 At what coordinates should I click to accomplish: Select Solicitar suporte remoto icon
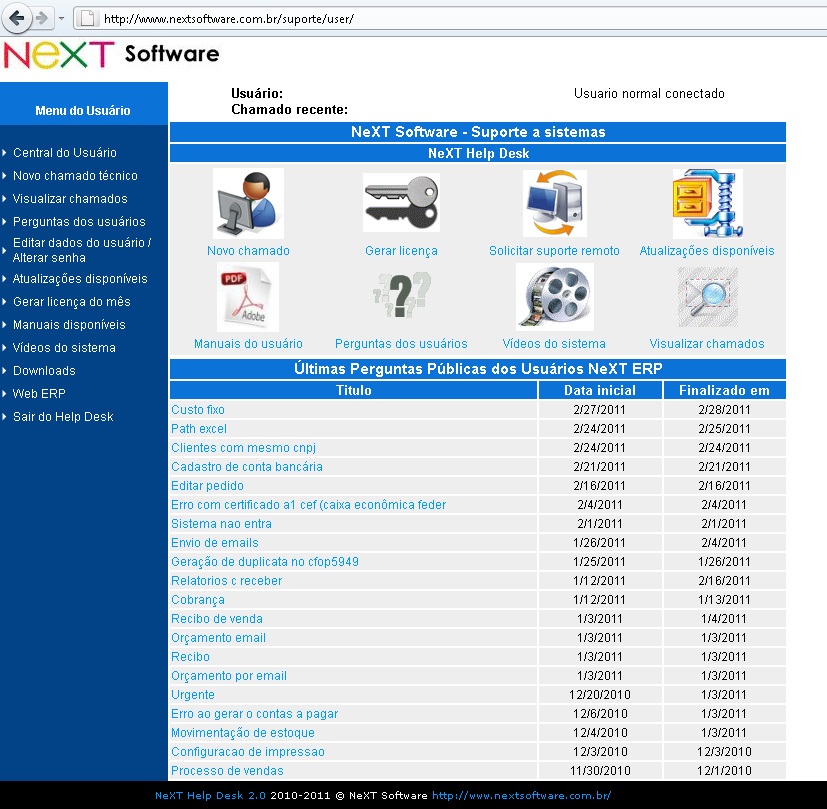[x=553, y=202]
